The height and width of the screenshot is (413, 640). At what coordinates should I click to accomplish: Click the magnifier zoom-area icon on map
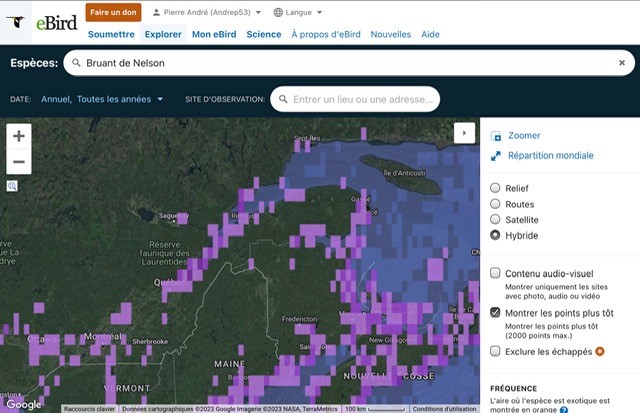tap(12, 186)
